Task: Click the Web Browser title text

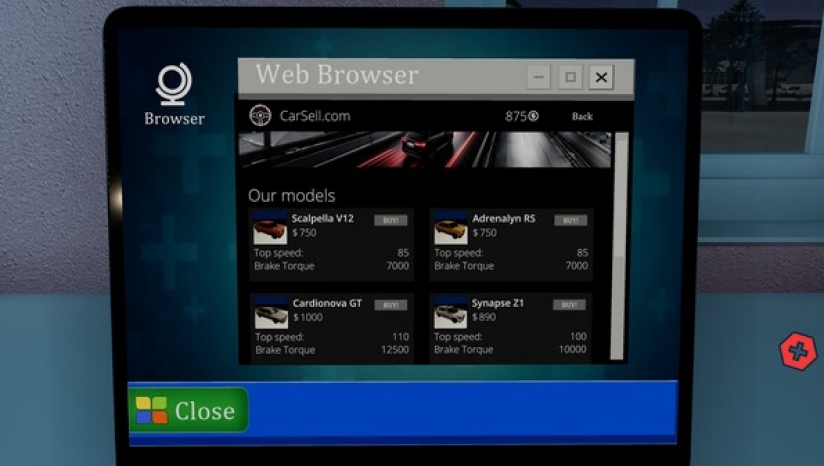Action: pyautogui.click(x=337, y=75)
